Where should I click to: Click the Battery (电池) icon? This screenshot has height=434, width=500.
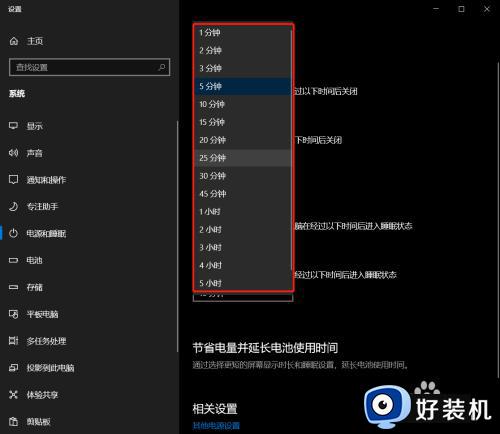(x=13, y=260)
